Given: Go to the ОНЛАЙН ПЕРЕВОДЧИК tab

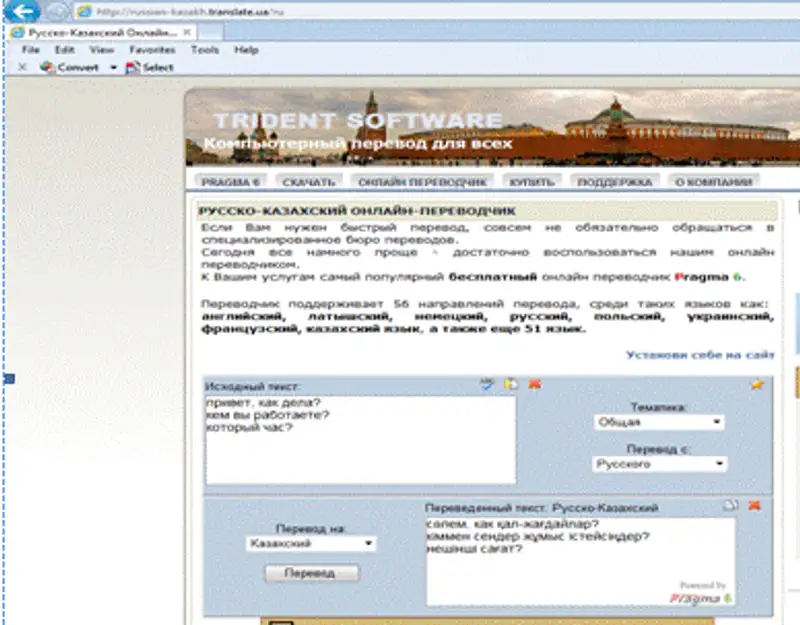Looking at the screenshot, I should (x=422, y=182).
